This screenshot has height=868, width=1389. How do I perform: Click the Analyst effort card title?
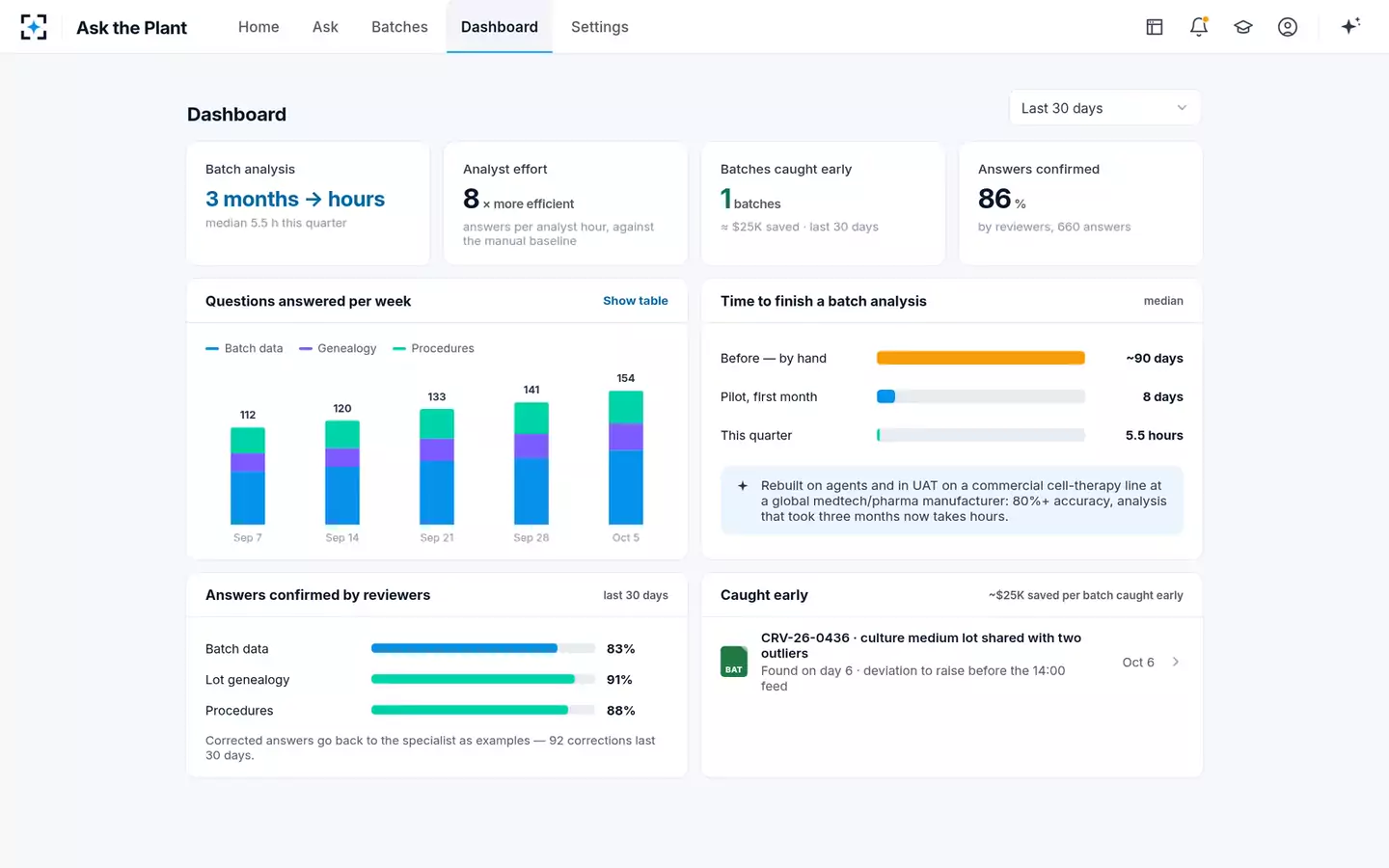click(x=505, y=169)
